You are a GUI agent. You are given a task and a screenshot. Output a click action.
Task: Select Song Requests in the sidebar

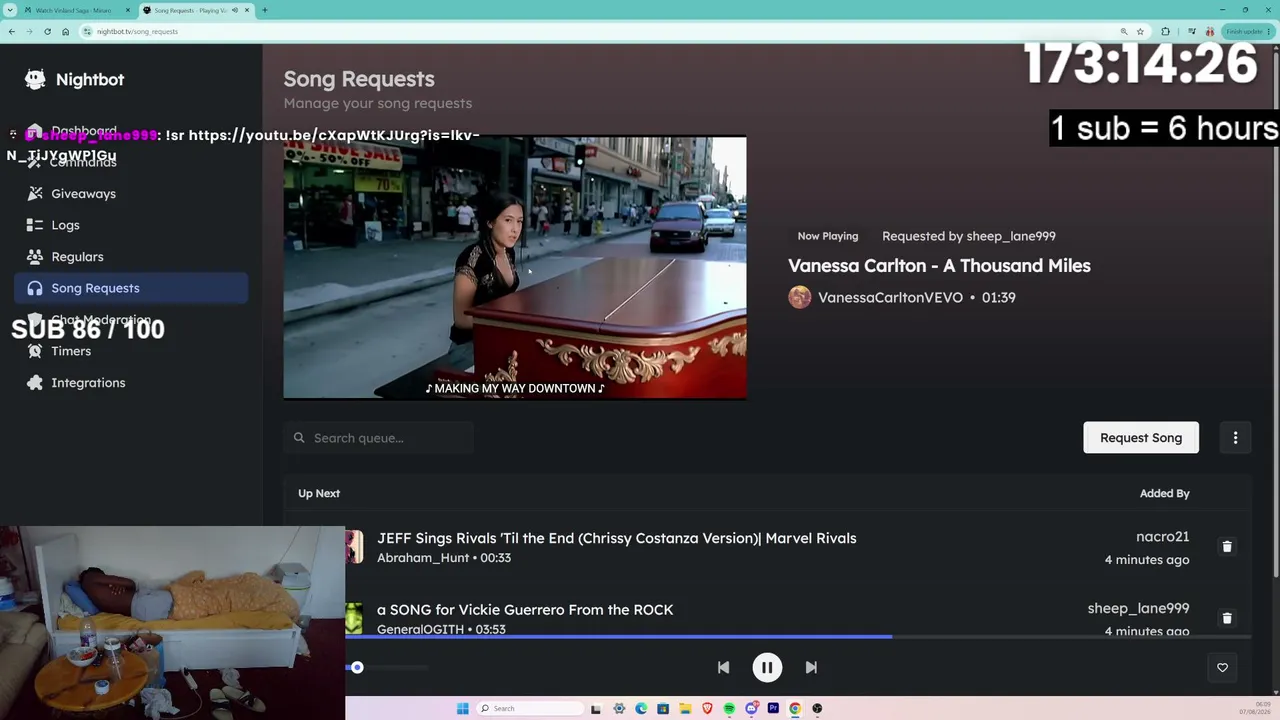coord(131,288)
